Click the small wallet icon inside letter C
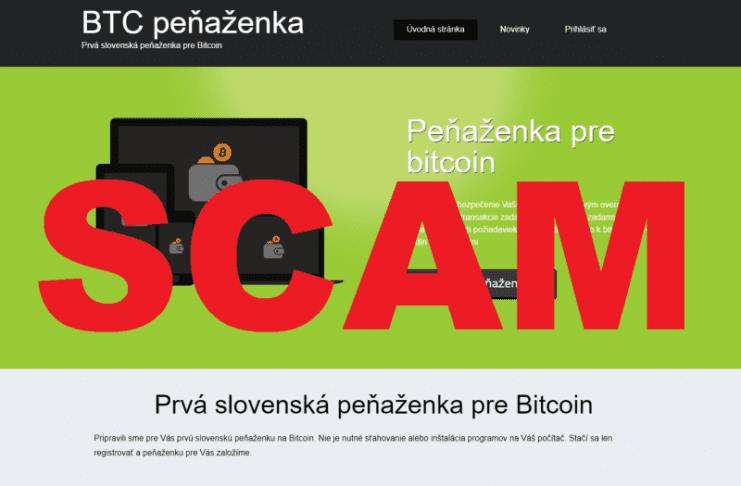This screenshot has height=486, width=741. point(274,247)
